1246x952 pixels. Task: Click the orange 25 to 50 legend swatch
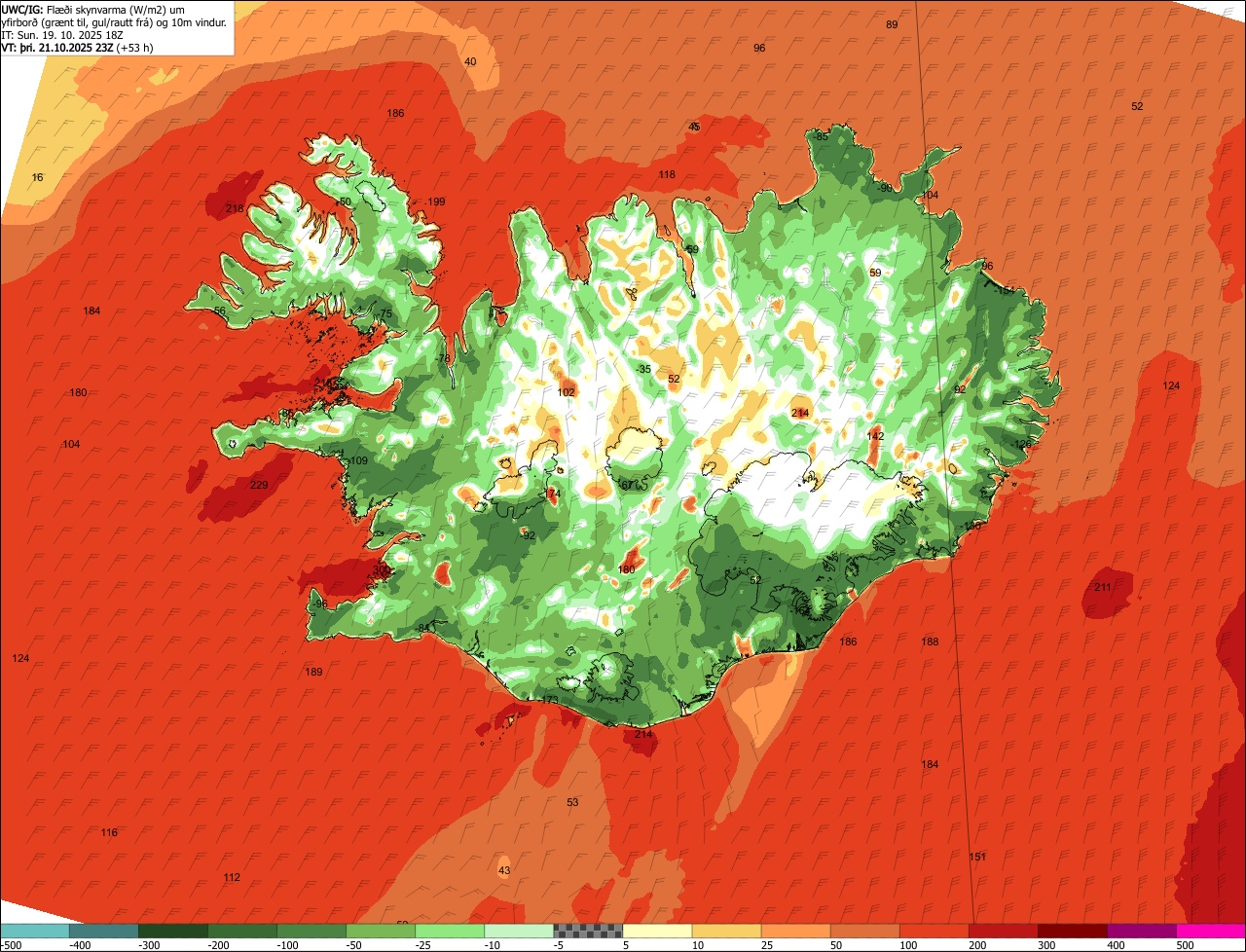point(795,930)
